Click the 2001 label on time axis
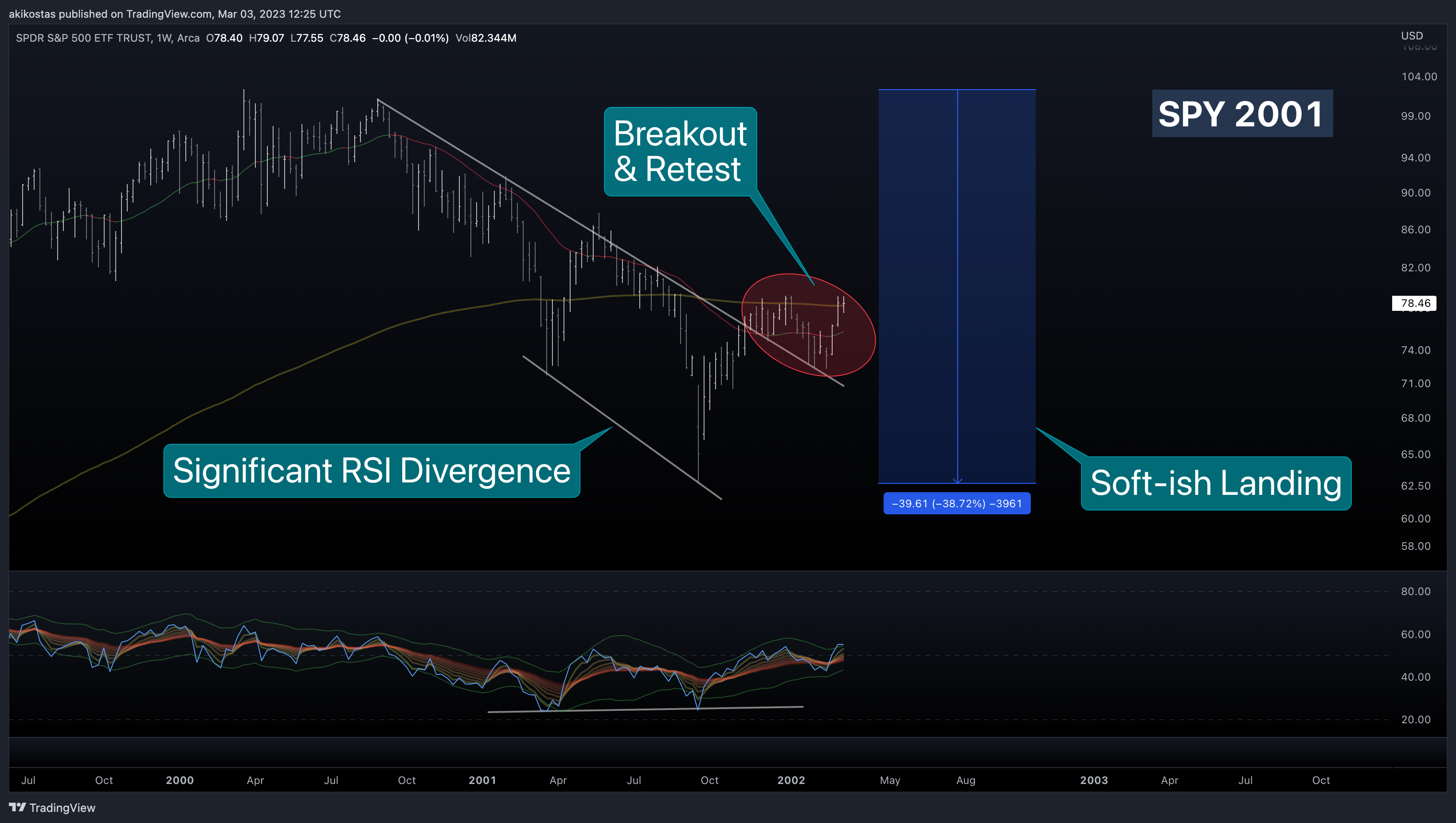 click(x=482, y=780)
